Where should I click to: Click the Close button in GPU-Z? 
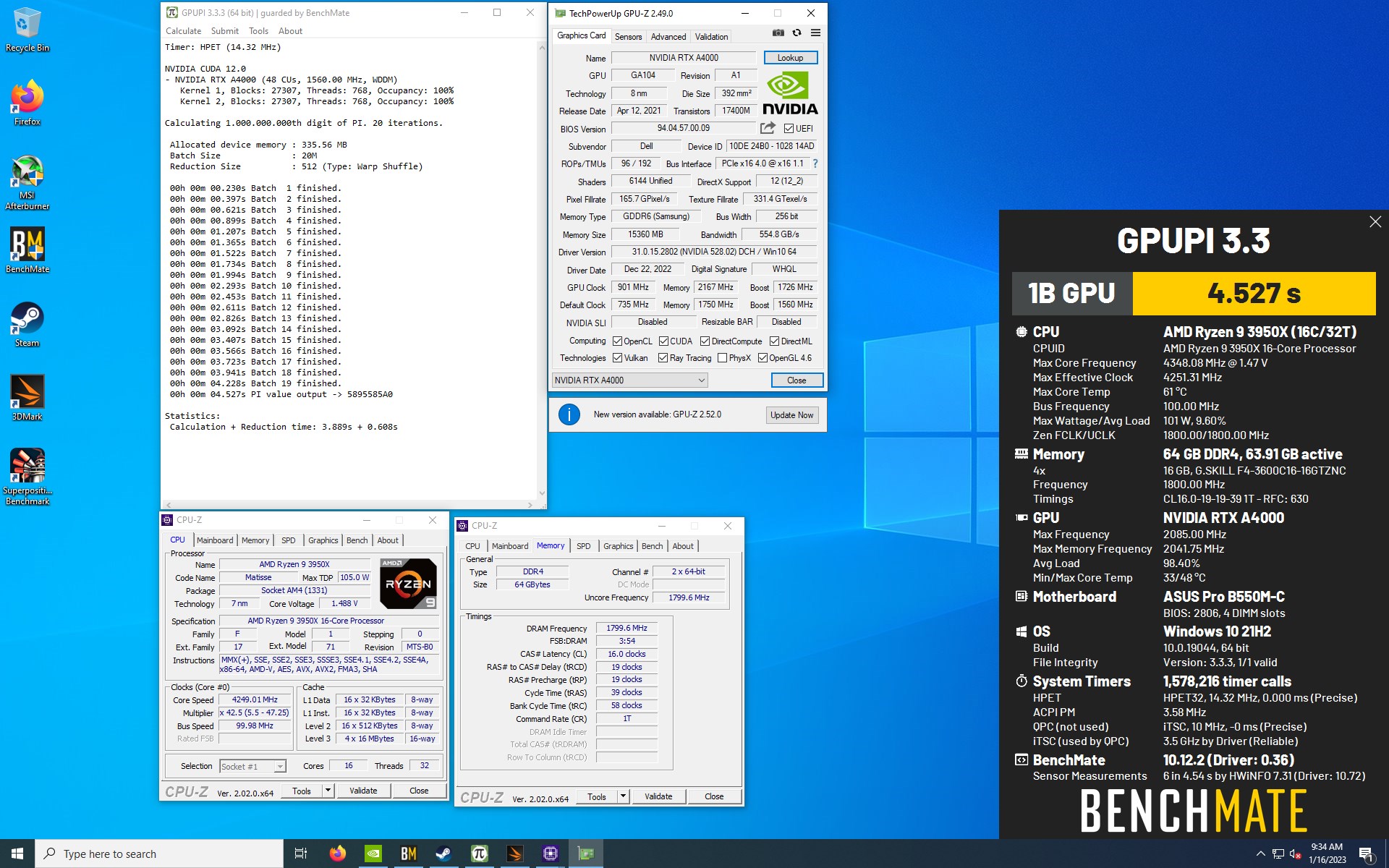point(796,380)
